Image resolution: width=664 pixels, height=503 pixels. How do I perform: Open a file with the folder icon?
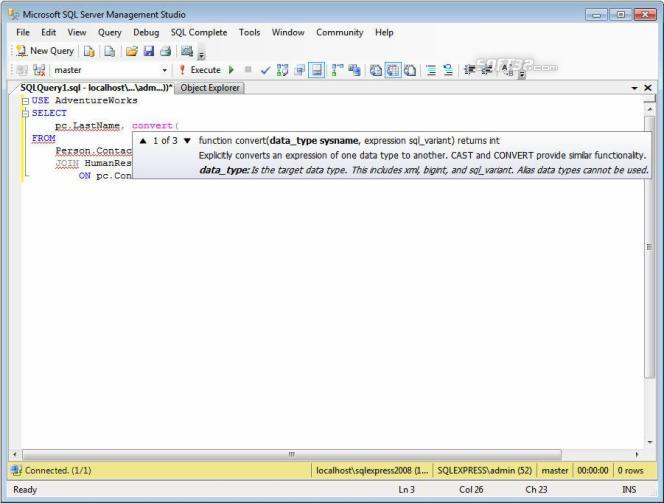132,51
